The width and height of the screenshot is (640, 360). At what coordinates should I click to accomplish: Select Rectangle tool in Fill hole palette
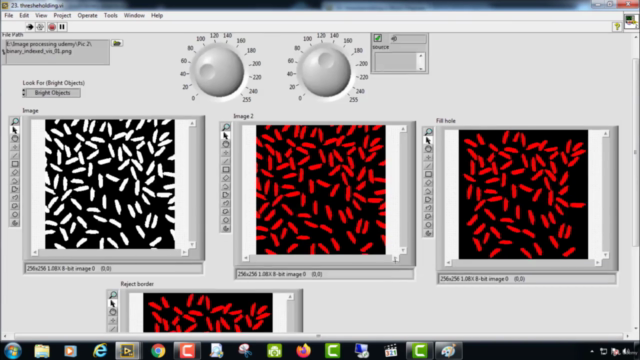[x=428, y=174]
